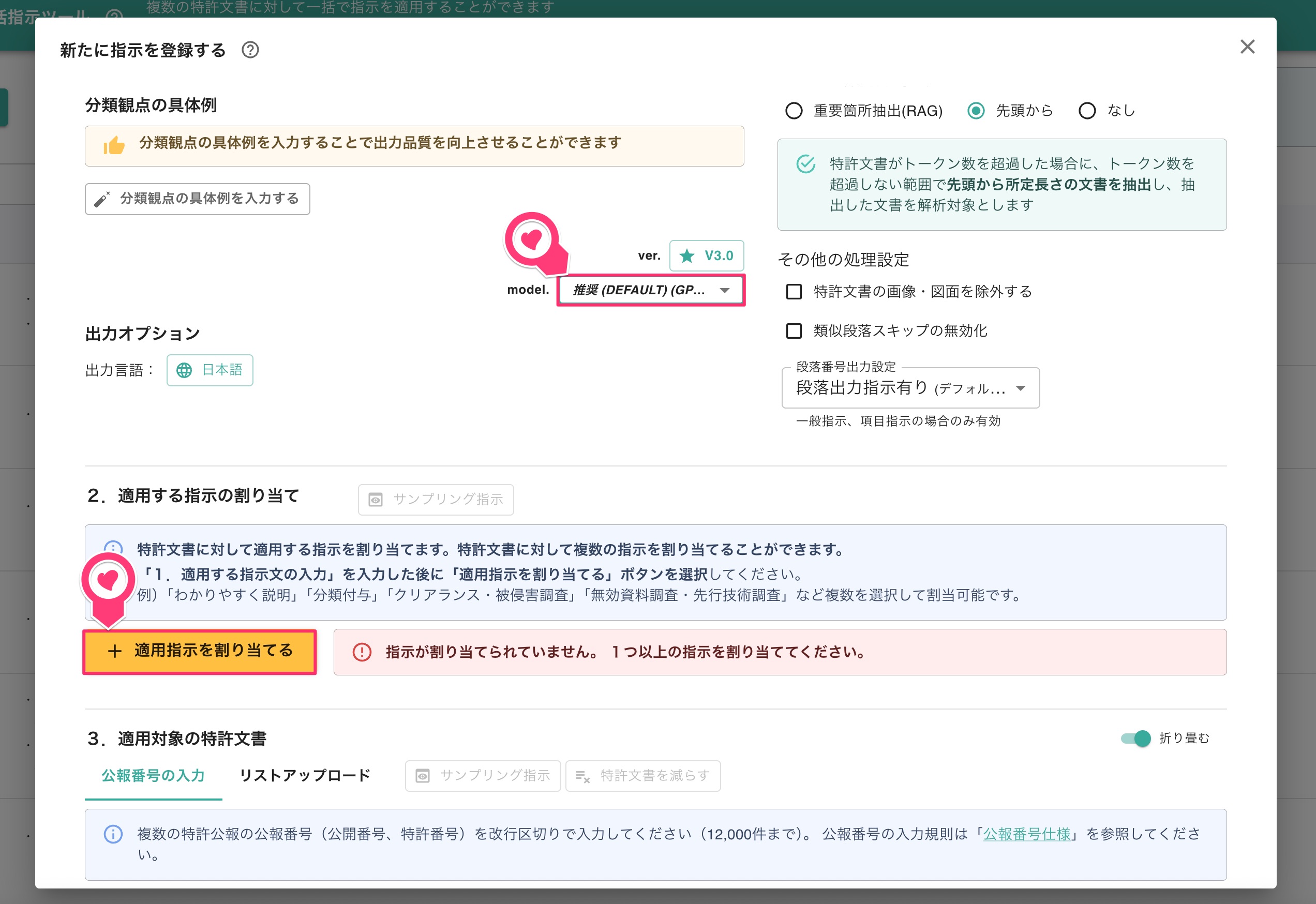Screen dimensions: 1316x904
Task: Click the 分類観点の具体例 heading
Action: (151, 105)
